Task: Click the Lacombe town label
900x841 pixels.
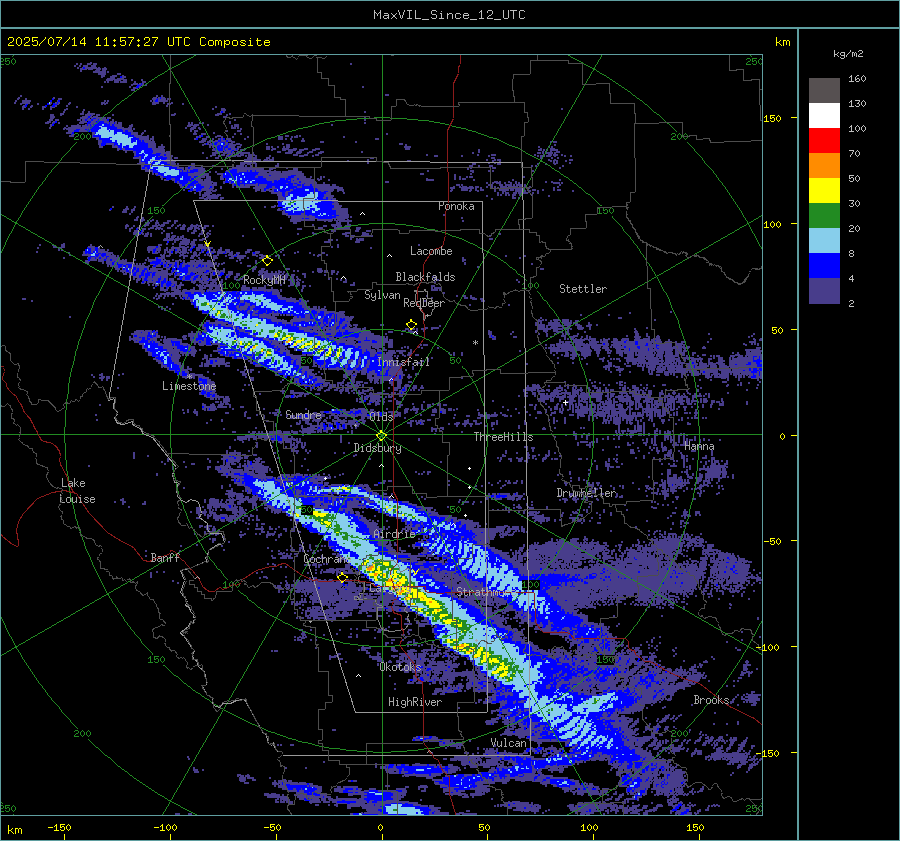Action: pyautogui.click(x=431, y=251)
